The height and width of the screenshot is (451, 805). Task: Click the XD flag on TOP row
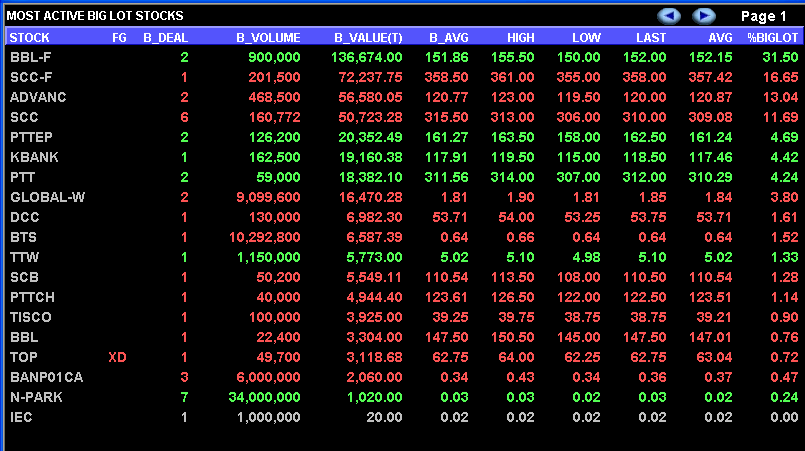(118, 358)
